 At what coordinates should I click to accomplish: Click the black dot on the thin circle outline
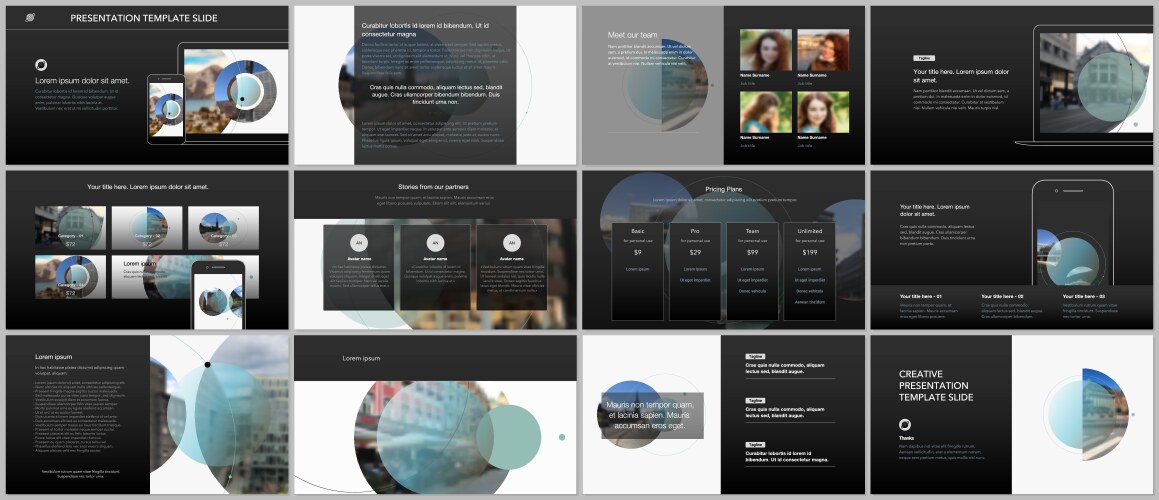(x=208, y=364)
